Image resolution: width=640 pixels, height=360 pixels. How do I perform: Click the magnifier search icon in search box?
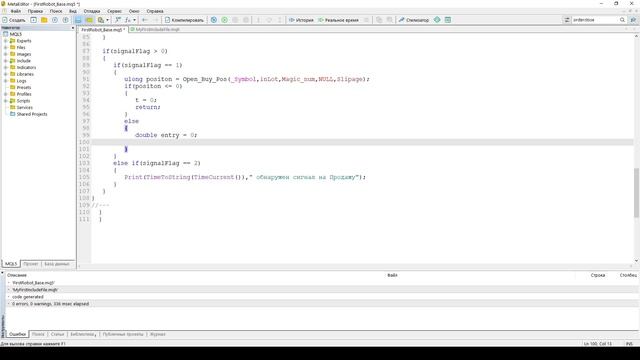click(622, 20)
